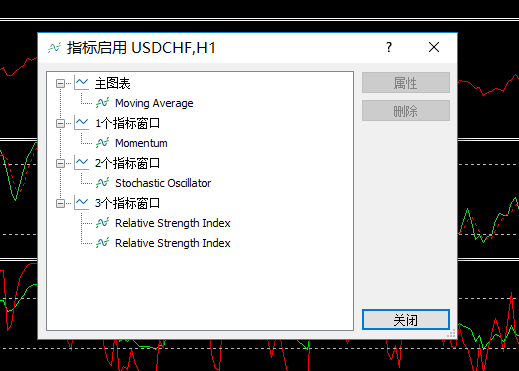Screen dimensions: 519x371
Task: Click the Moving Average indicator icon
Action: click(x=102, y=103)
